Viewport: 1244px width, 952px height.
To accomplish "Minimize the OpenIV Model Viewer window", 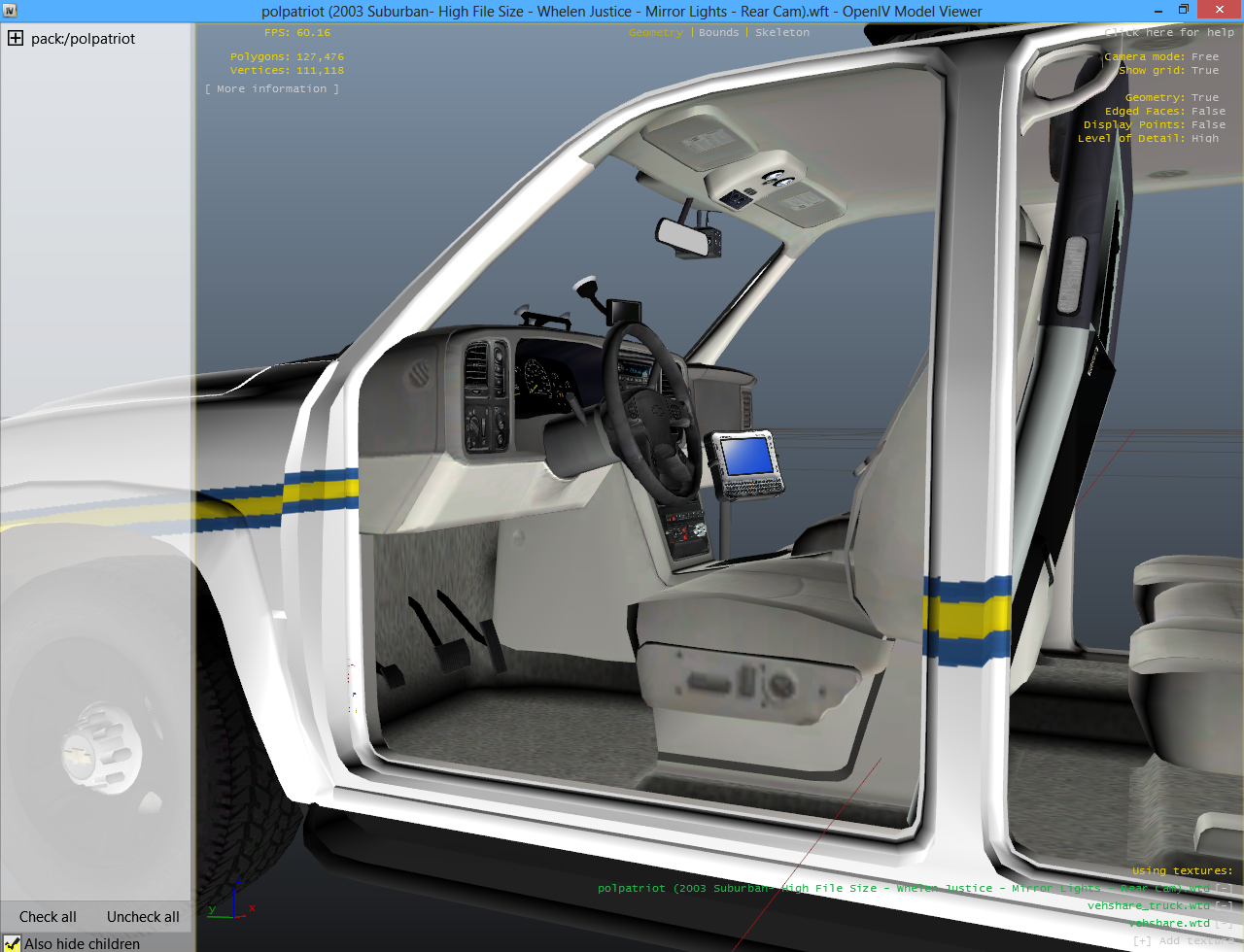I will (1158, 11).
